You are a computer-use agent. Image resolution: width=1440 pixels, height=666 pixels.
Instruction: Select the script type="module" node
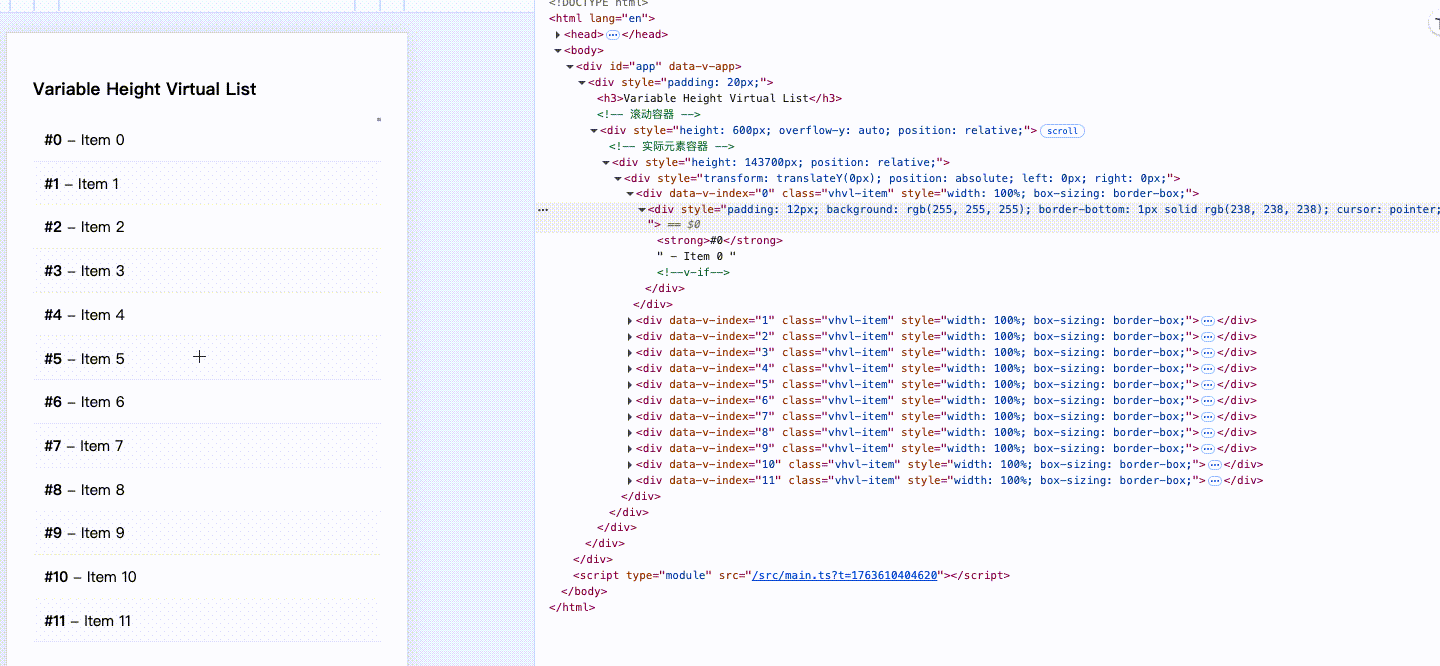pos(791,576)
